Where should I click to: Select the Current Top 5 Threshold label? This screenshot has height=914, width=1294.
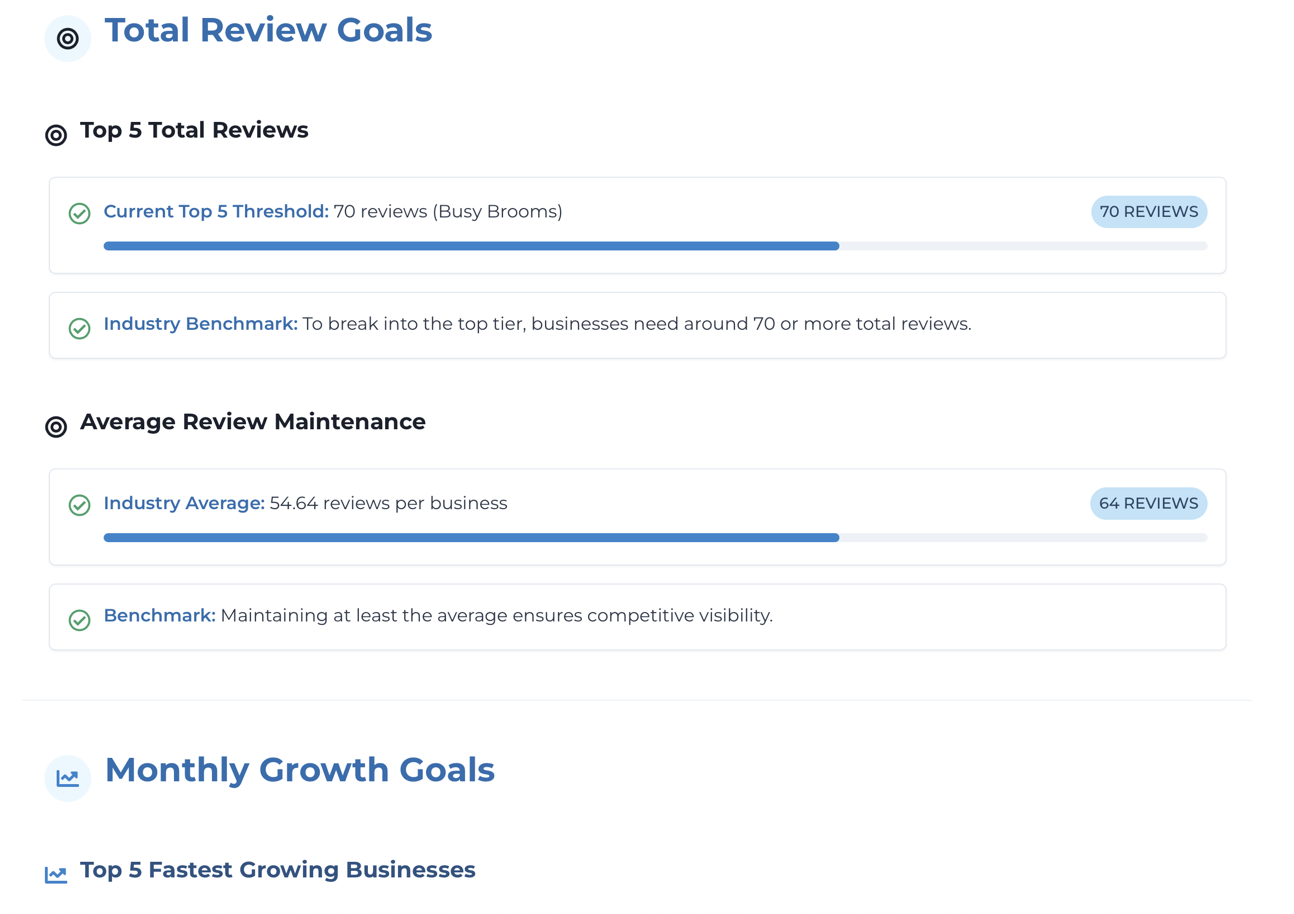(216, 212)
